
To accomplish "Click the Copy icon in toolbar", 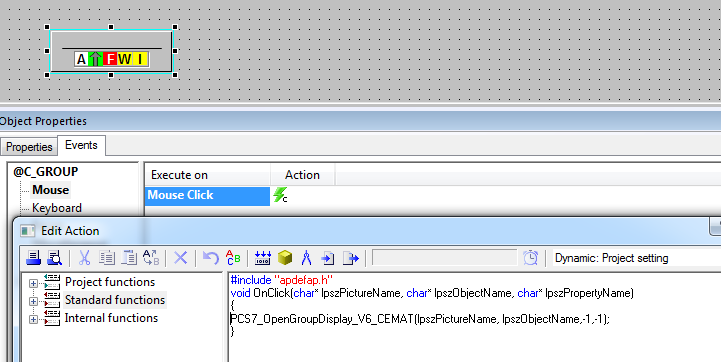I will (107, 258).
